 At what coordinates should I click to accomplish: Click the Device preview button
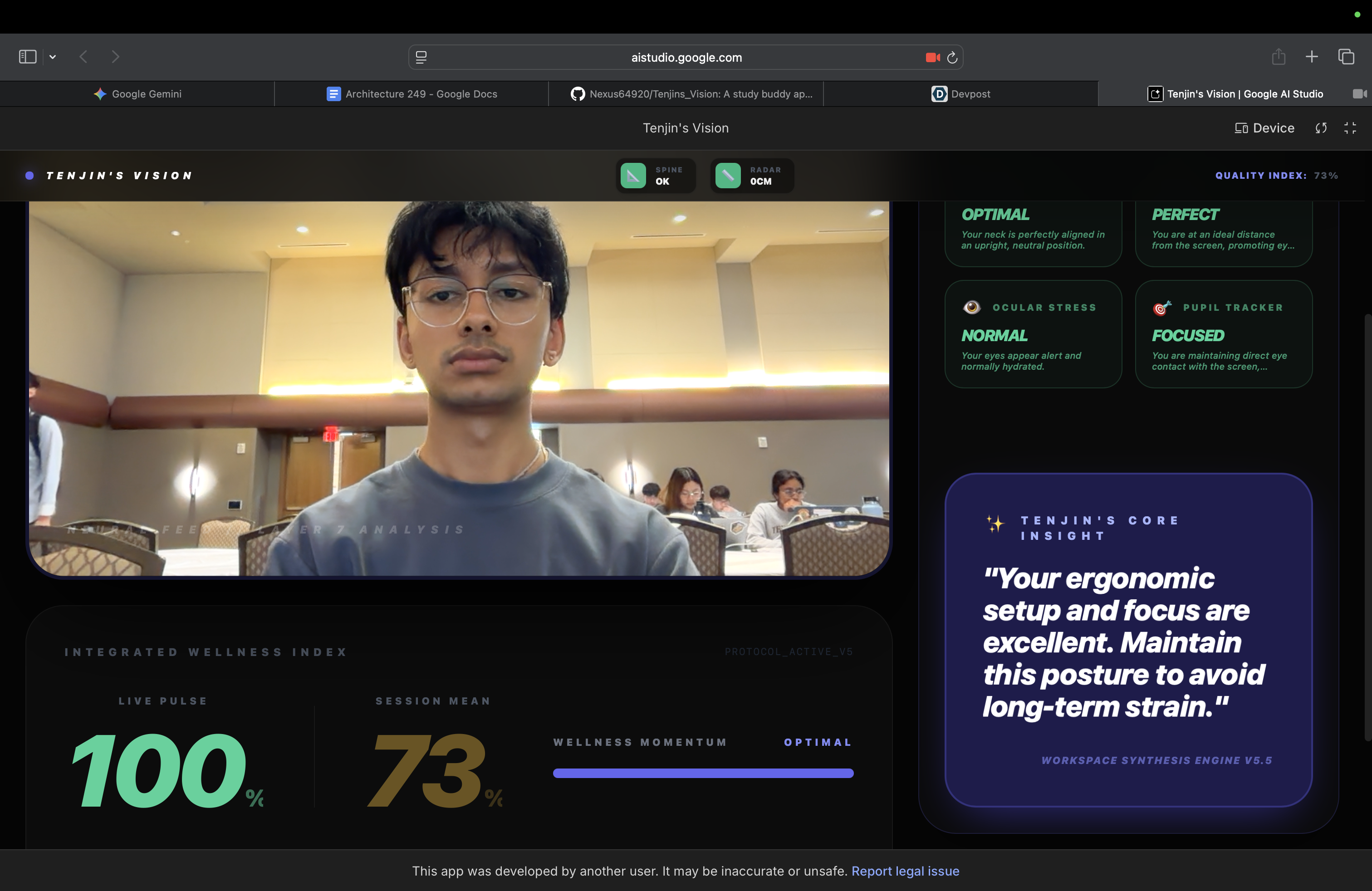(1264, 128)
